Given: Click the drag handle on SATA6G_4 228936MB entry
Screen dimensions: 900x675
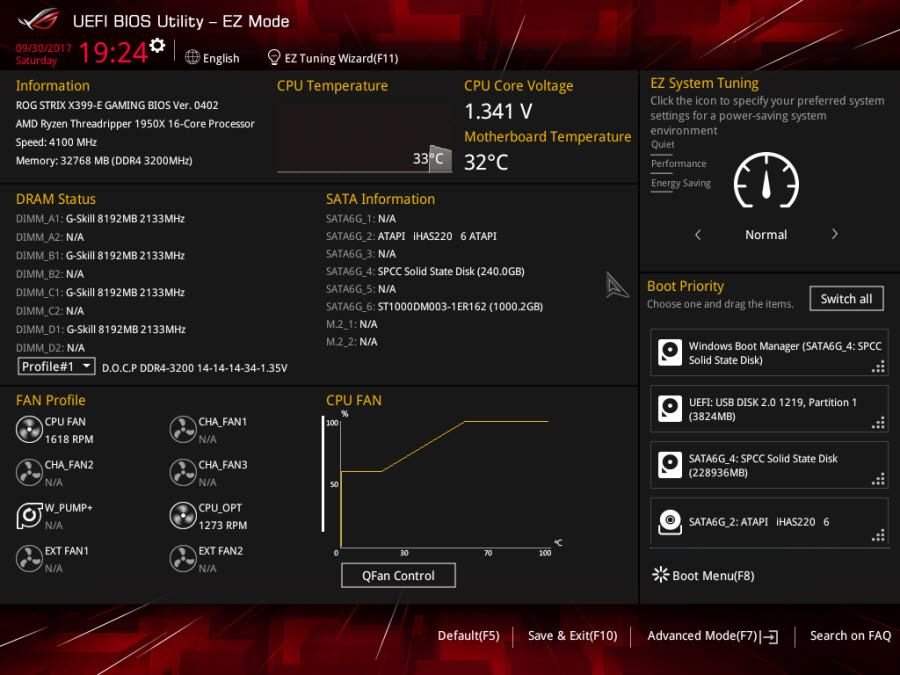Looking at the screenshot, I should tap(878, 479).
